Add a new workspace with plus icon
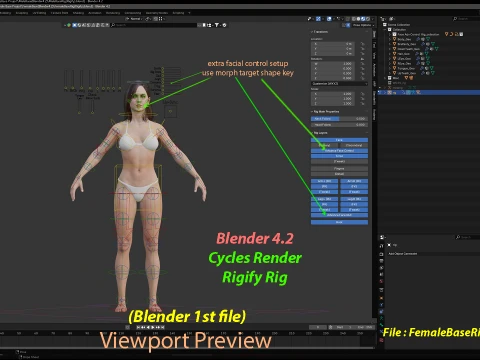Screen dimensions: 480x360 coord(190,13)
